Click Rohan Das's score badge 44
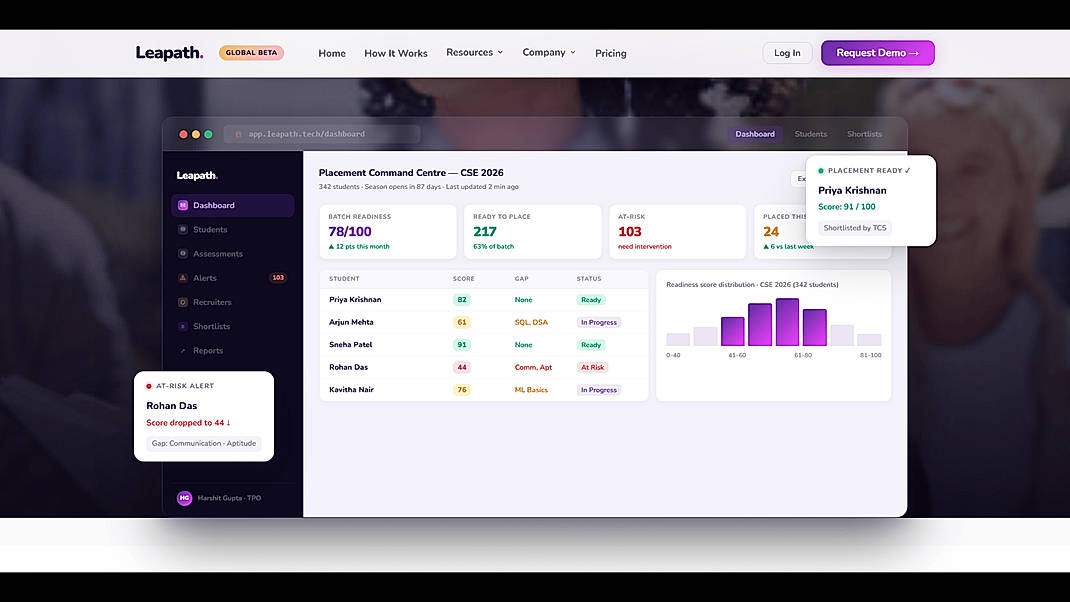Screen dimensions: 1070x602 click(x=462, y=367)
